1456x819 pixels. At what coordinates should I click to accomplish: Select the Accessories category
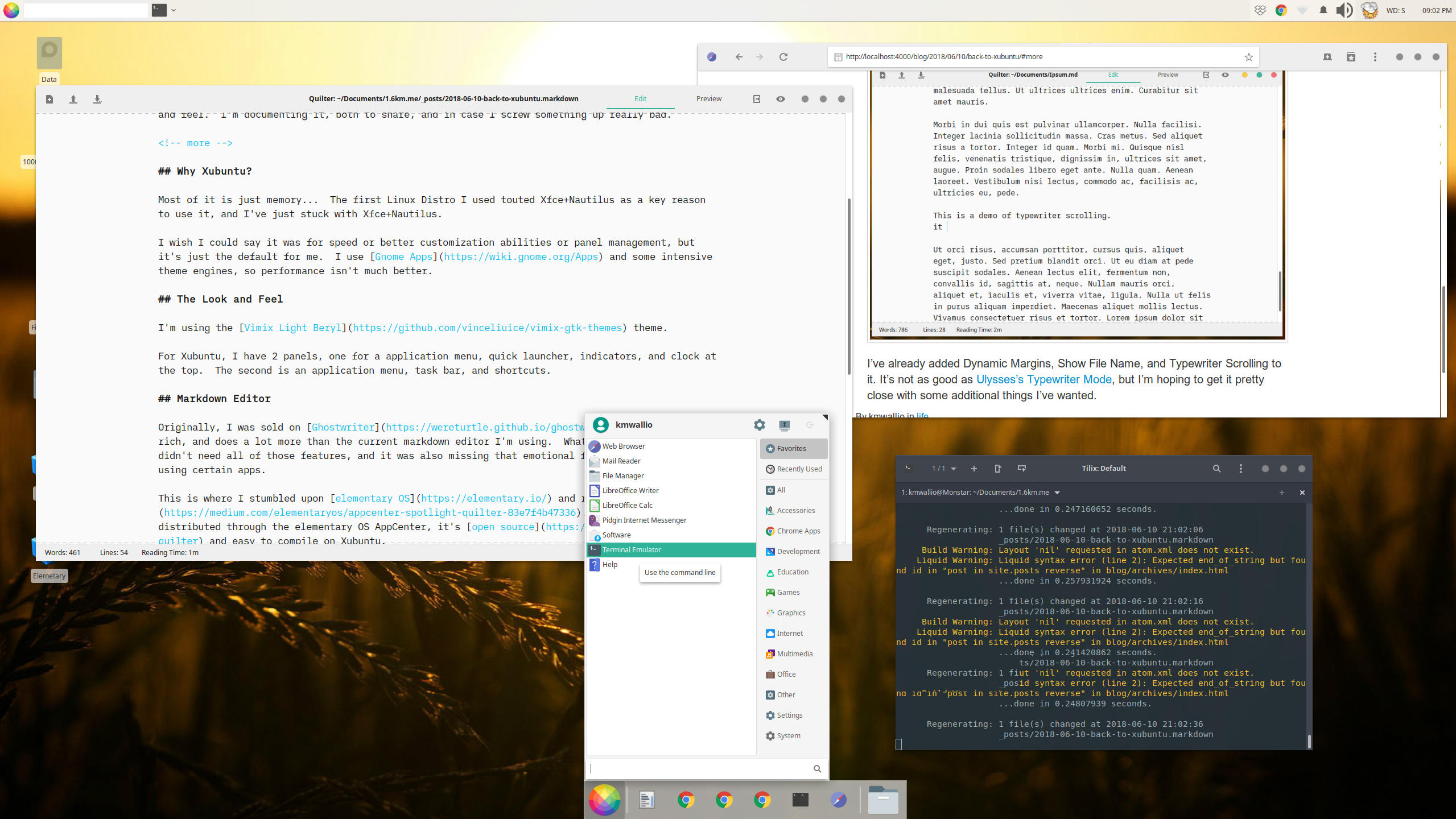coord(794,511)
